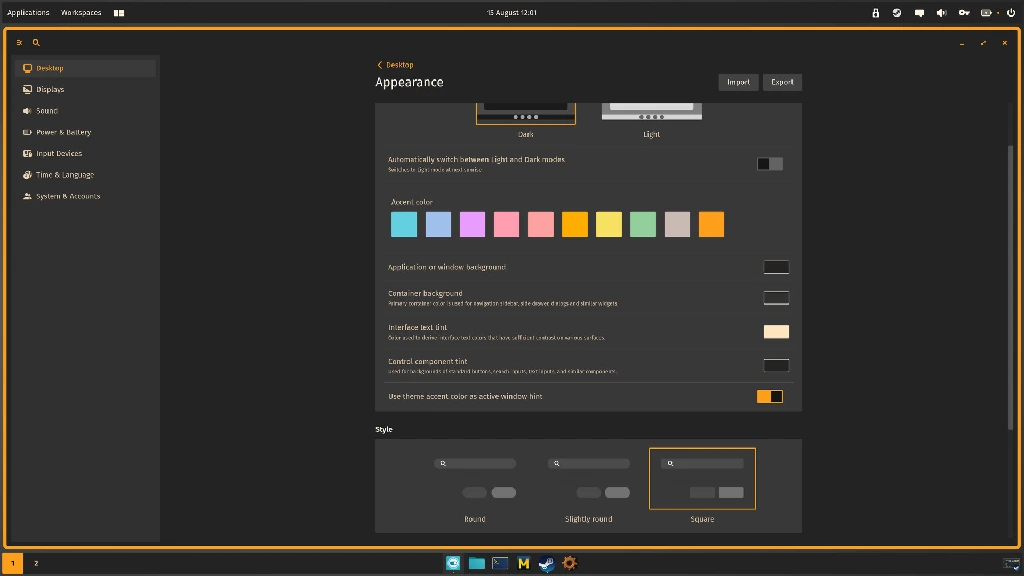Click the Export button
Screen dimensions: 1024x576
click(782, 82)
